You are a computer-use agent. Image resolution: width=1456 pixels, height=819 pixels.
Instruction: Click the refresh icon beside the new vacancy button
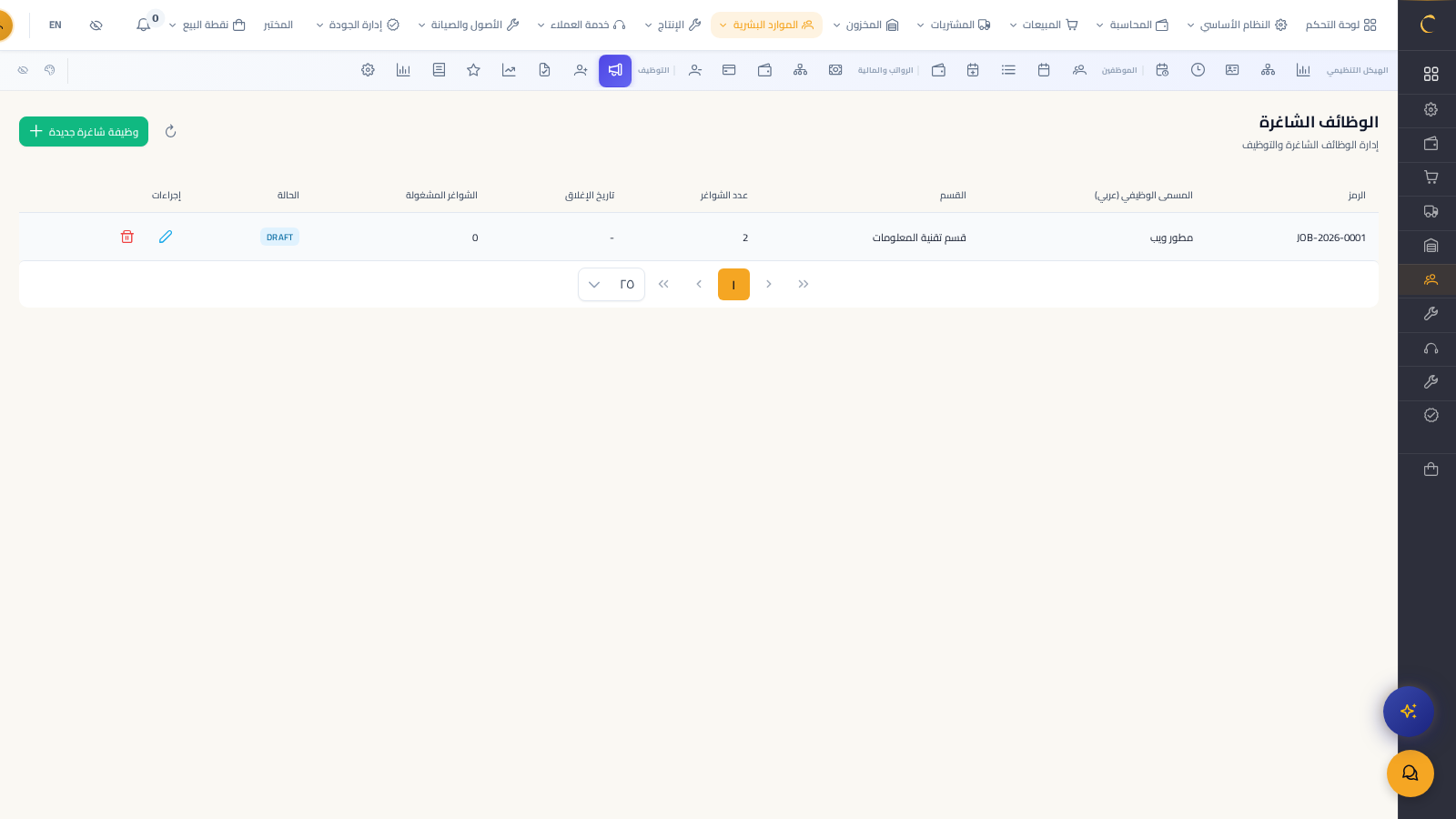click(170, 132)
